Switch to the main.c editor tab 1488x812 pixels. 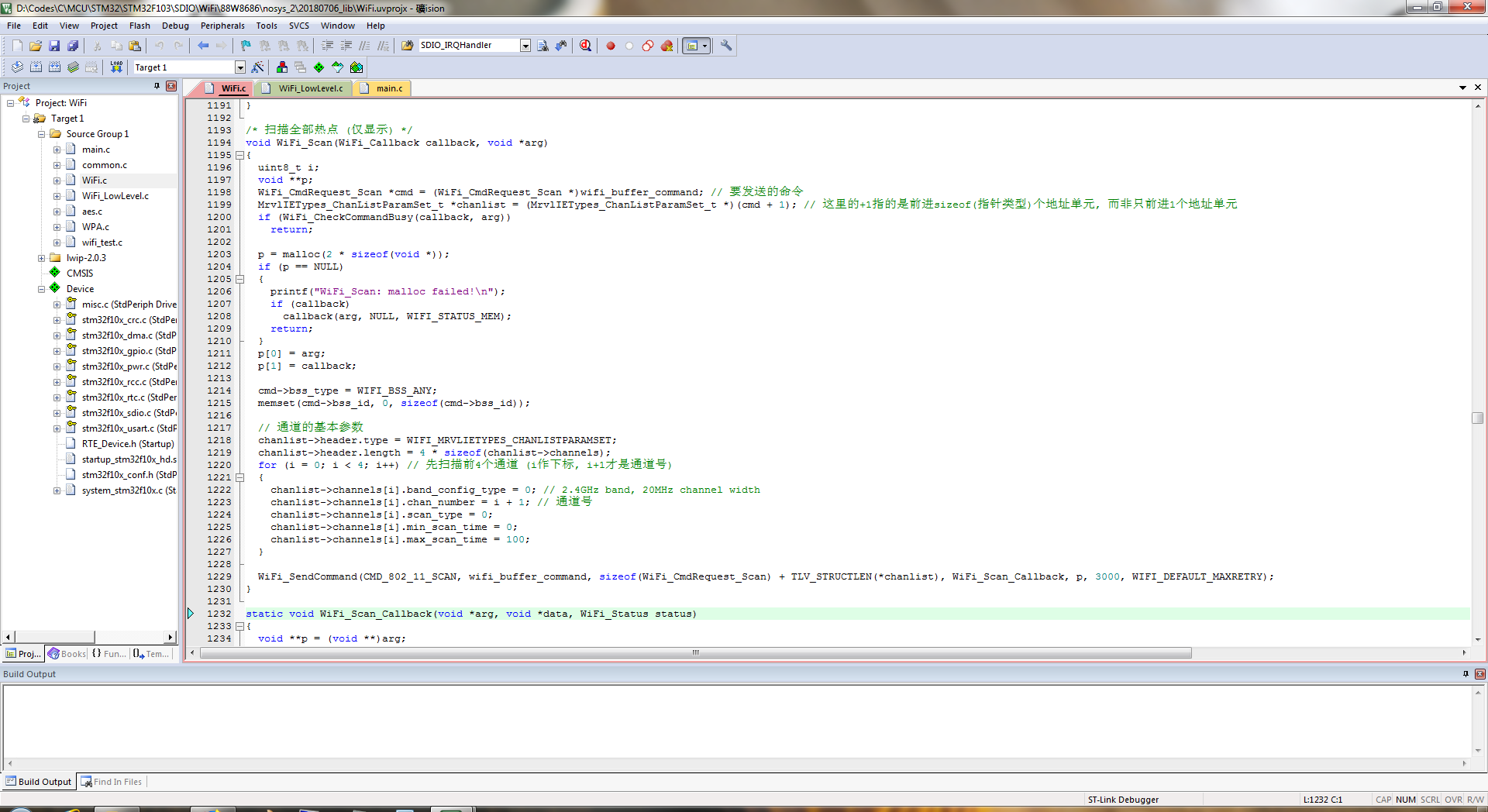[x=384, y=88]
